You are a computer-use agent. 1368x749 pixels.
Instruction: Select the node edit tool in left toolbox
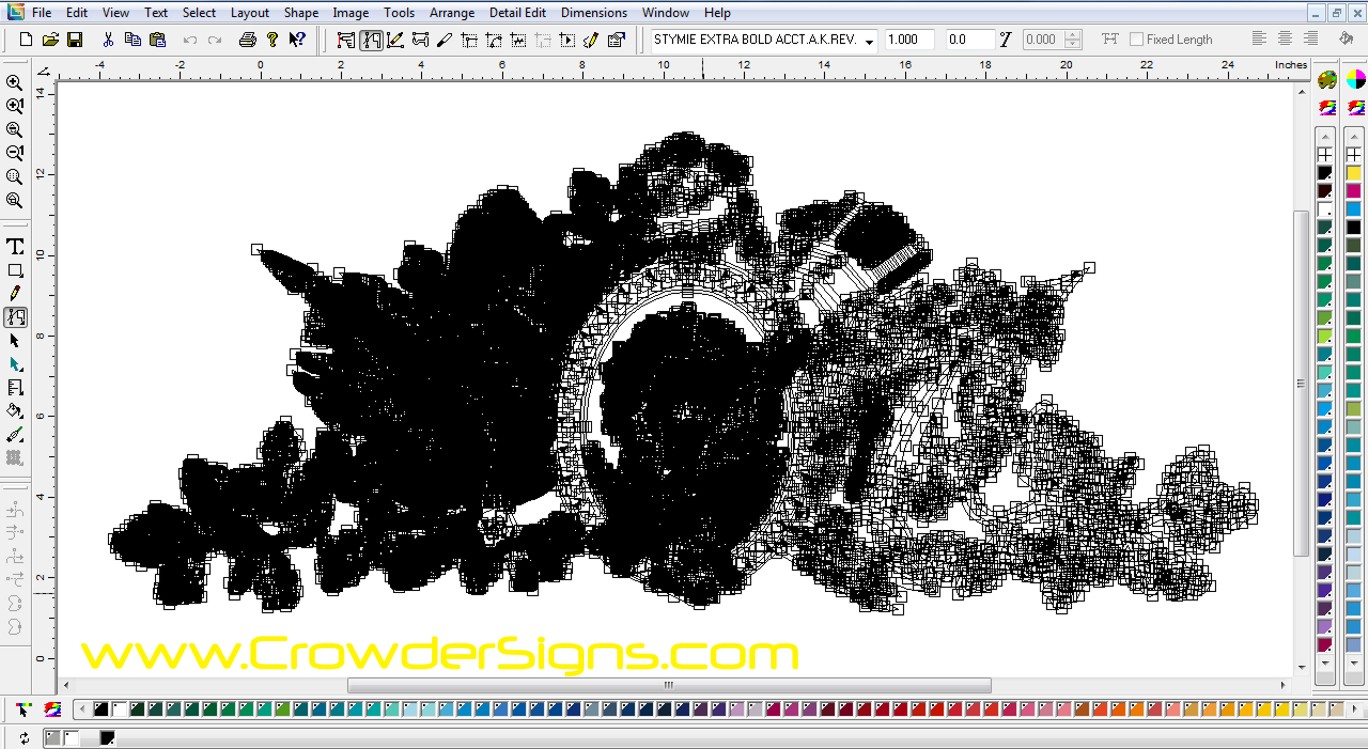point(15,317)
